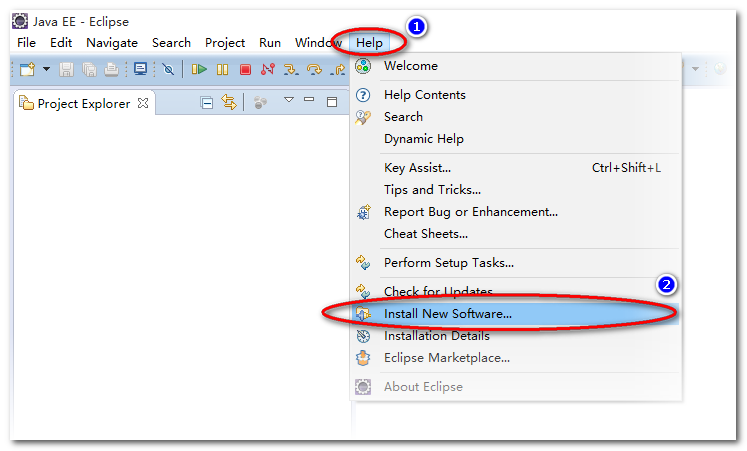Open the File menu
This screenshot has height=451, width=747.
coord(27,43)
